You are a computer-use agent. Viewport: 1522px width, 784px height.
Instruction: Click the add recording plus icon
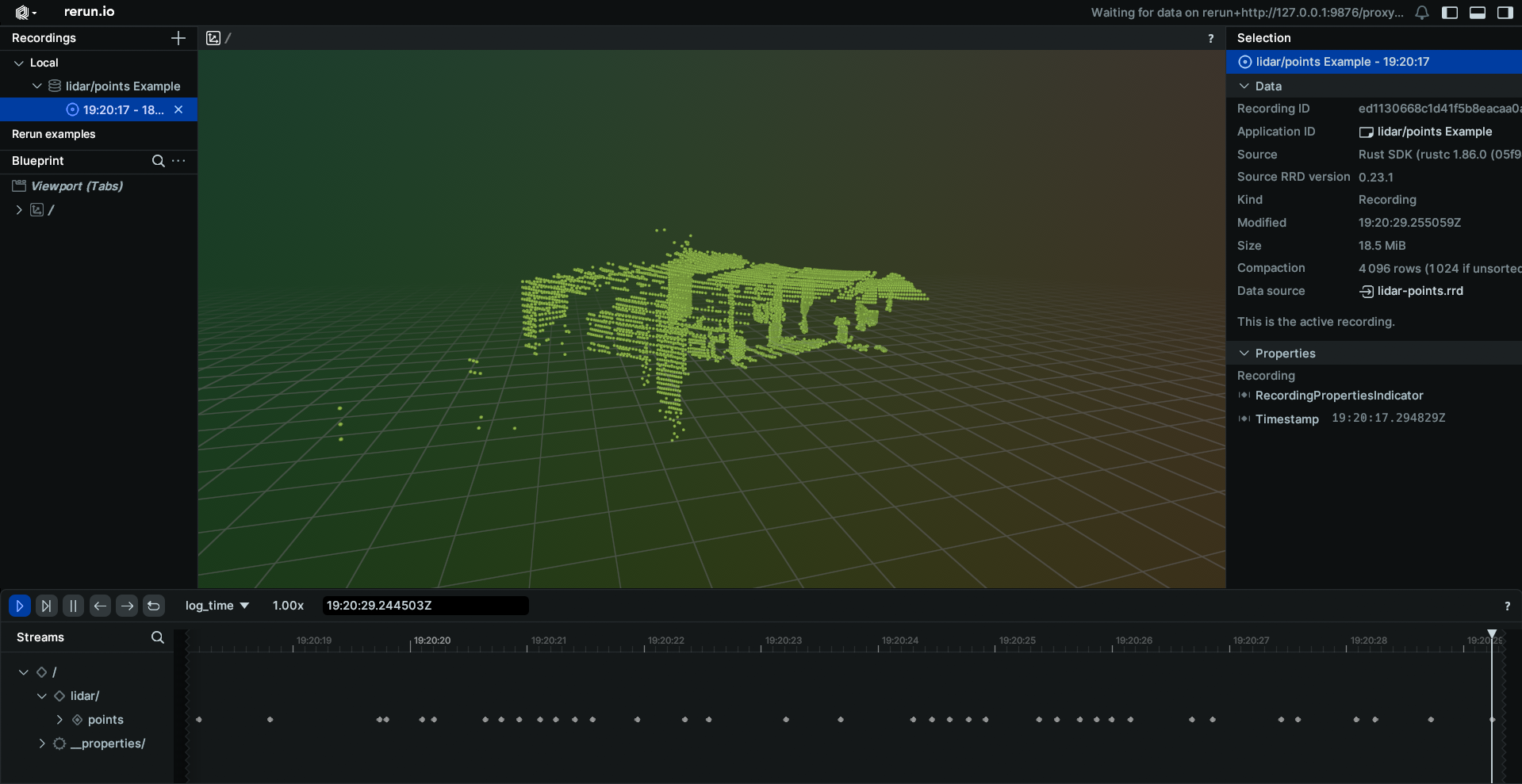tap(178, 38)
